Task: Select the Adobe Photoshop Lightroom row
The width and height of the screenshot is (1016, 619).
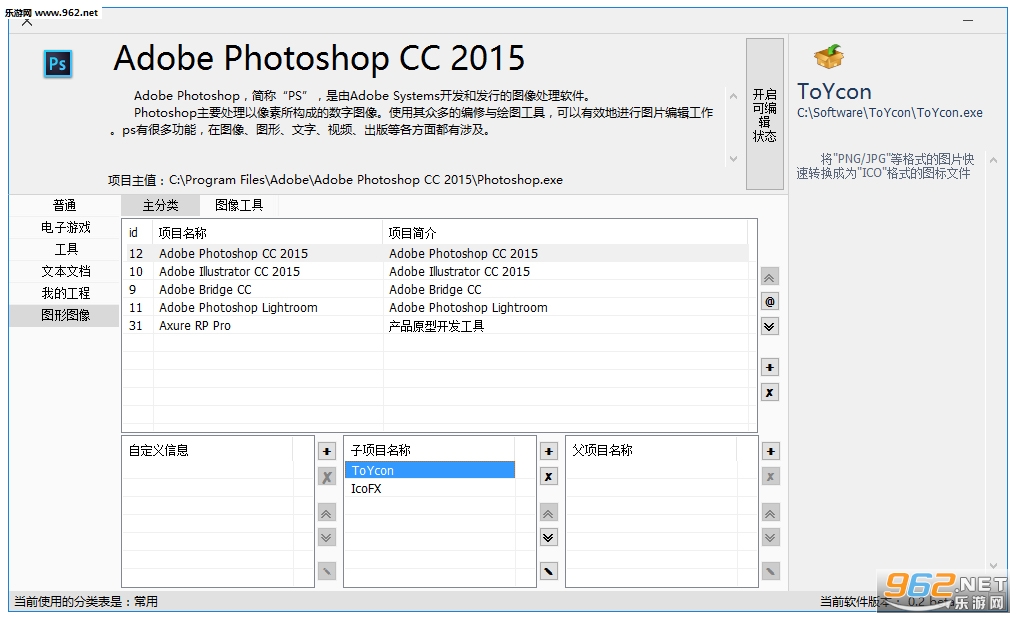Action: click(435, 308)
